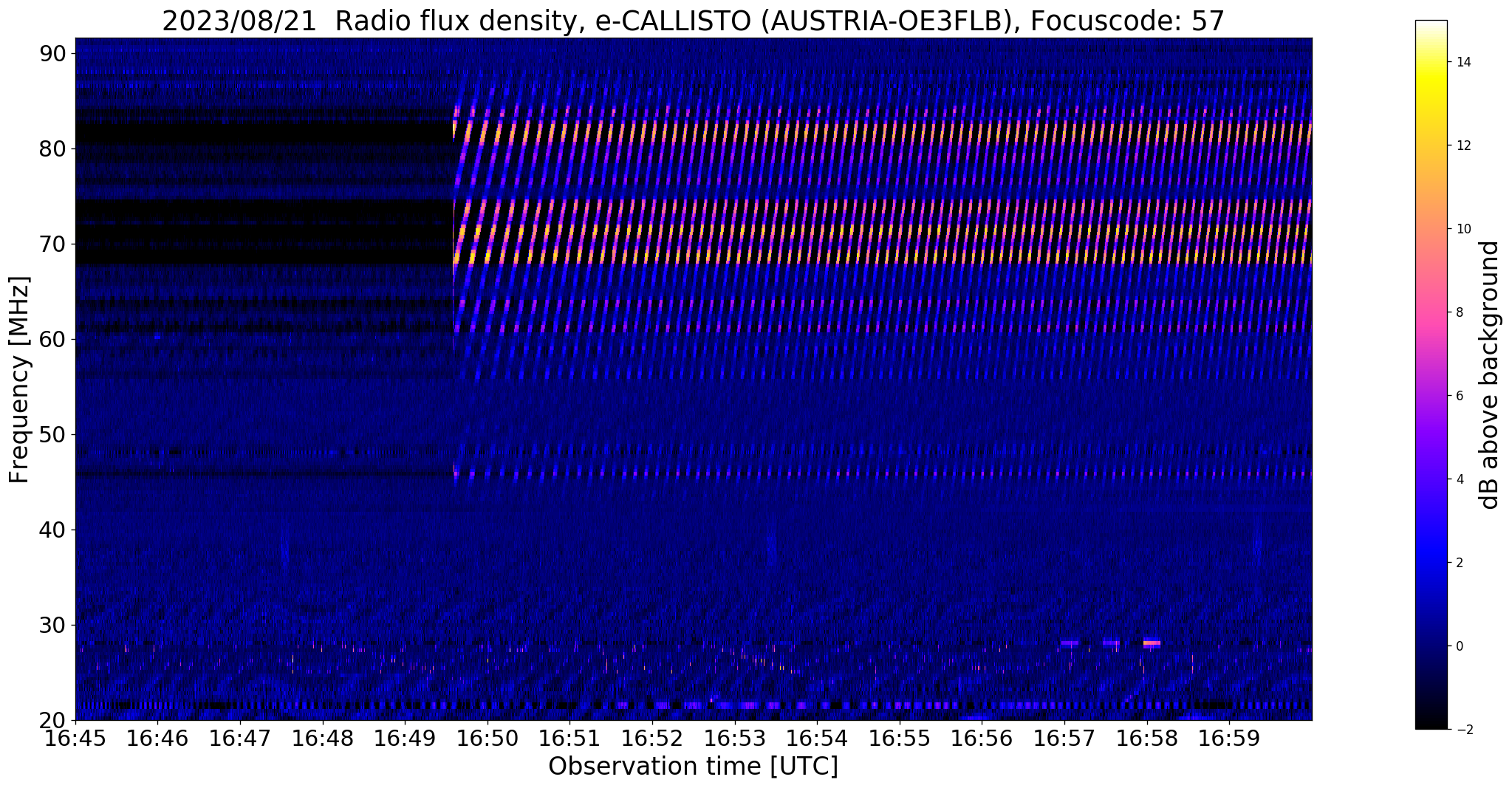The image size is (1512, 788).
Task: Click the 16:46 time tick label
Action: point(157,738)
